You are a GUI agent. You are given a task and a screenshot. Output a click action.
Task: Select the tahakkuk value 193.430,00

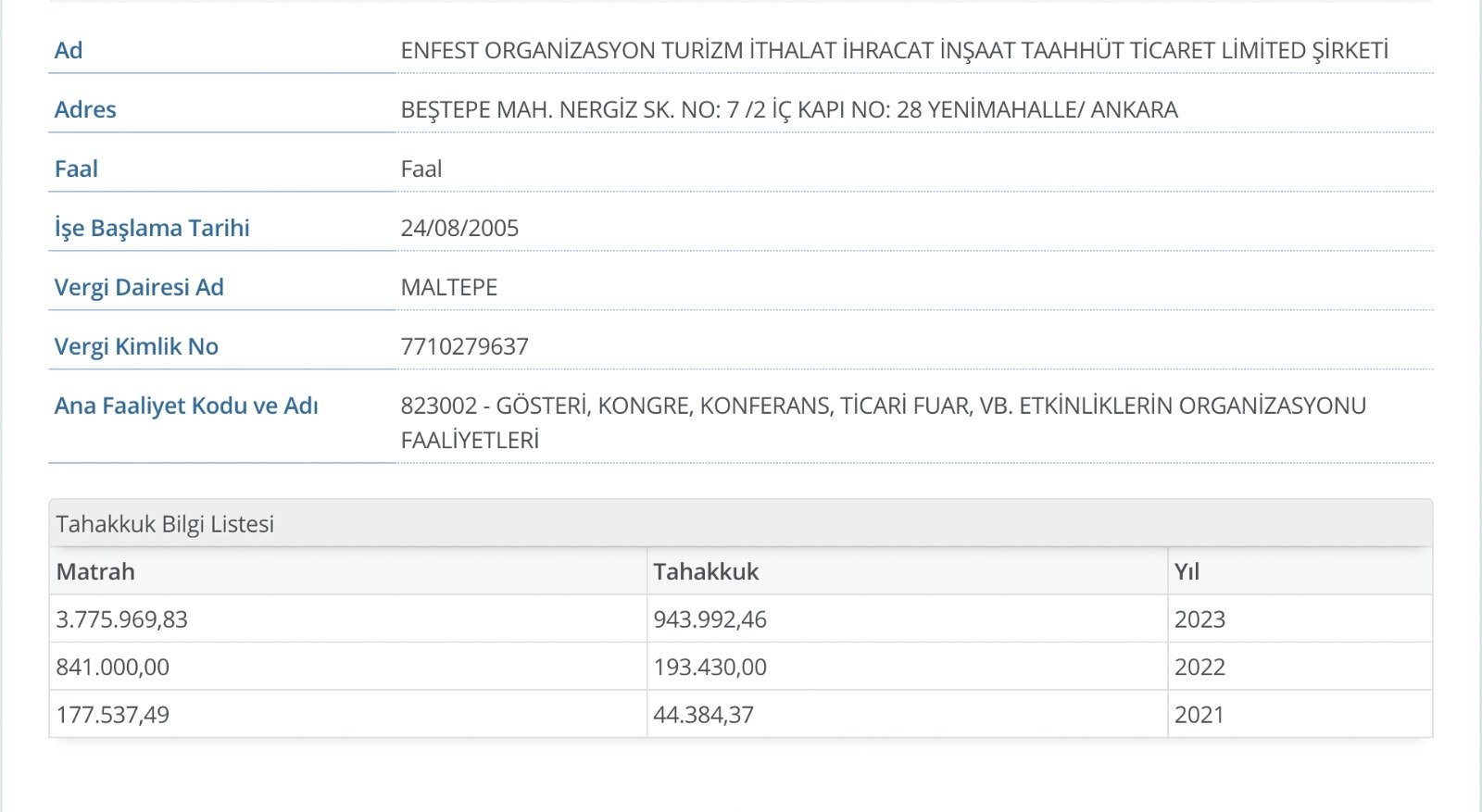coord(710,668)
